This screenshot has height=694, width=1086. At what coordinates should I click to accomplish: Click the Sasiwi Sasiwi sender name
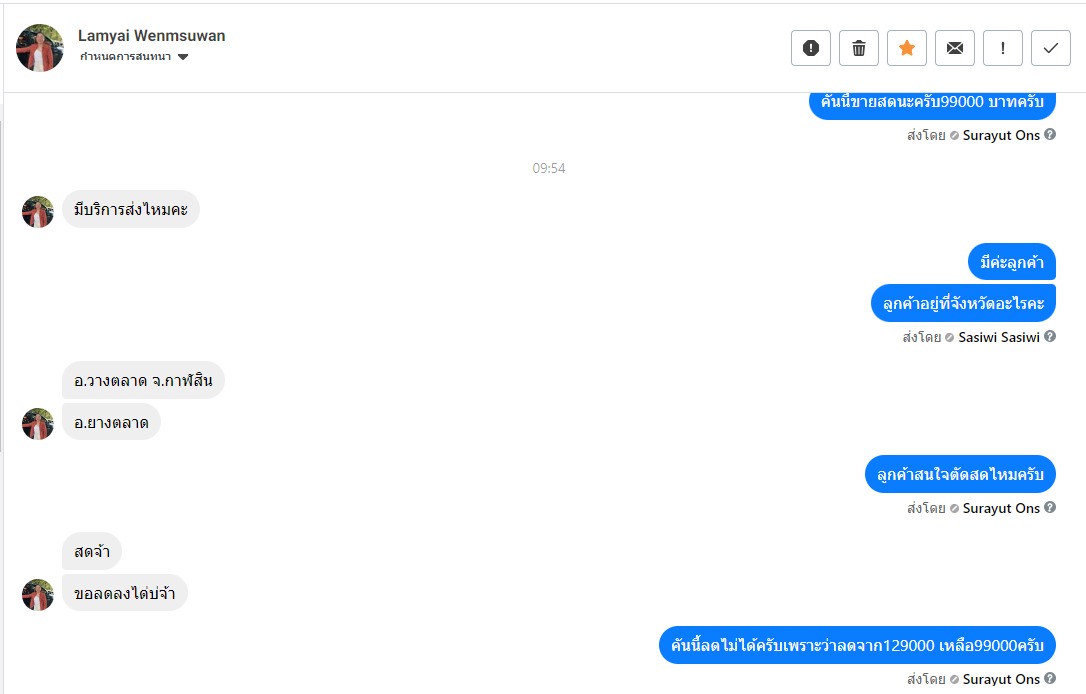point(999,337)
